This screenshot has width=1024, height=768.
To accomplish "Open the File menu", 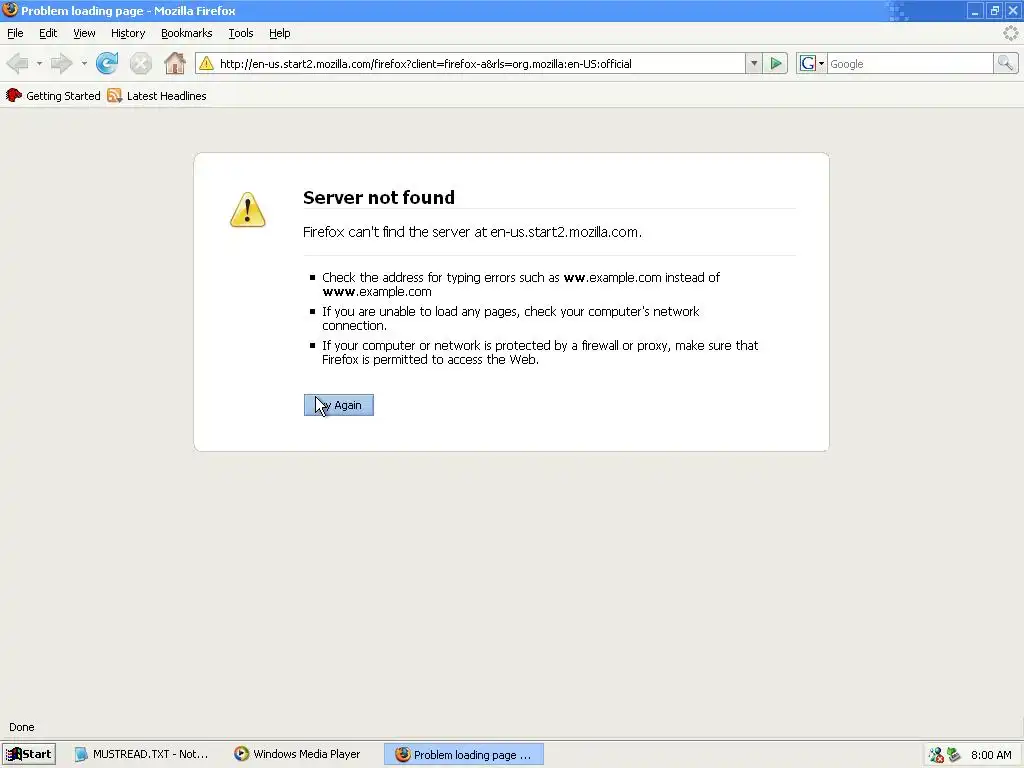I will click(x=15, y=33).
